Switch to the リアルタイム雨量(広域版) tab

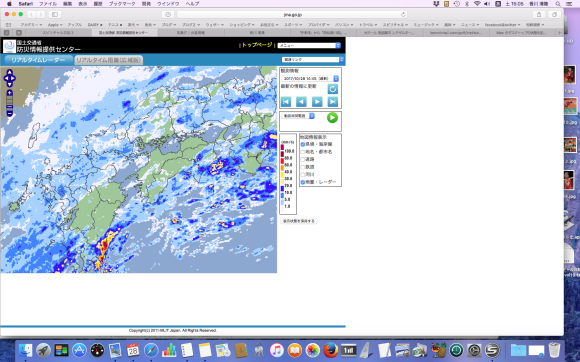tap(108, 60)
